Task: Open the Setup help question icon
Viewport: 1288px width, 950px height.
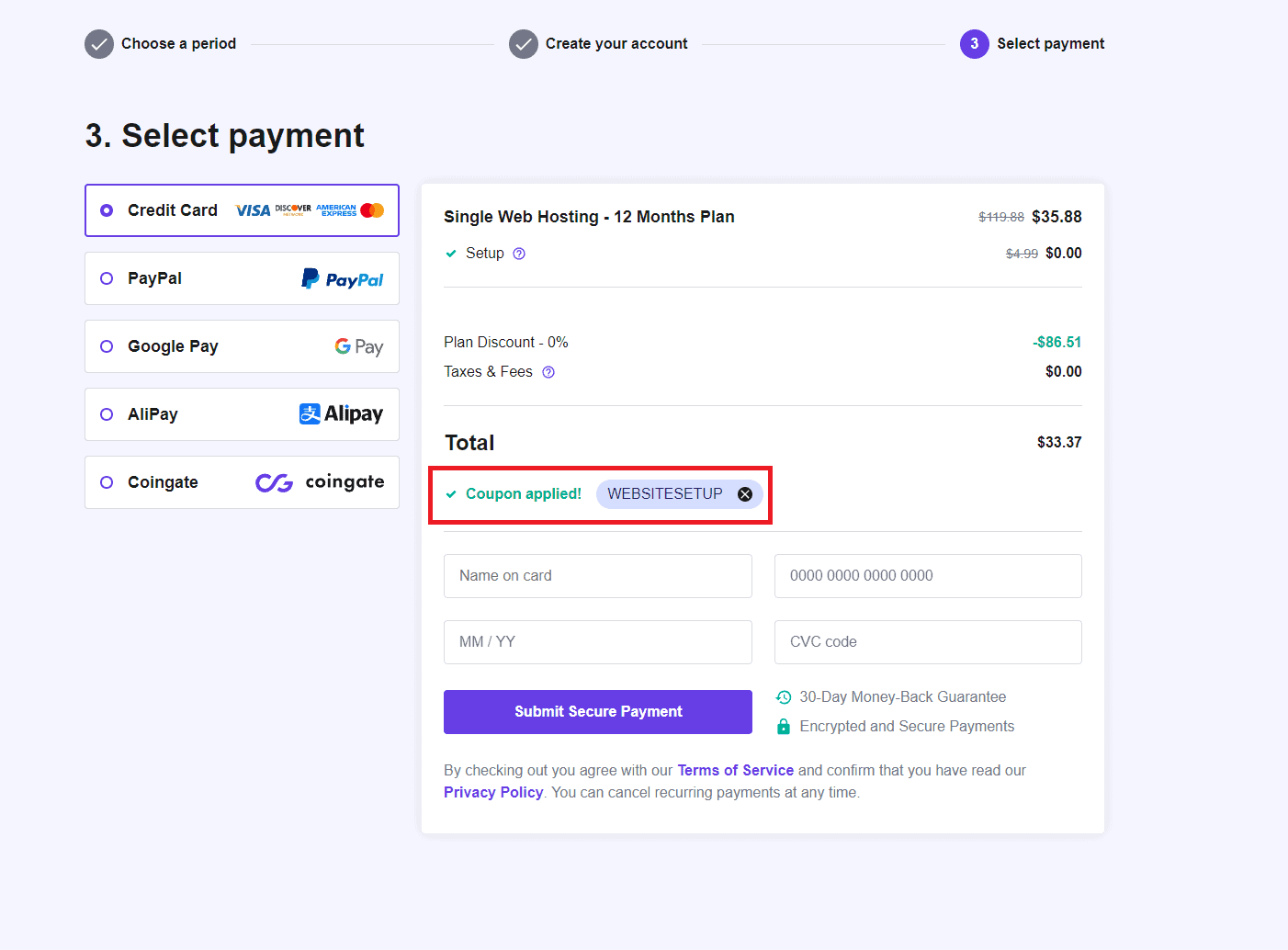Action: (519, 254)
